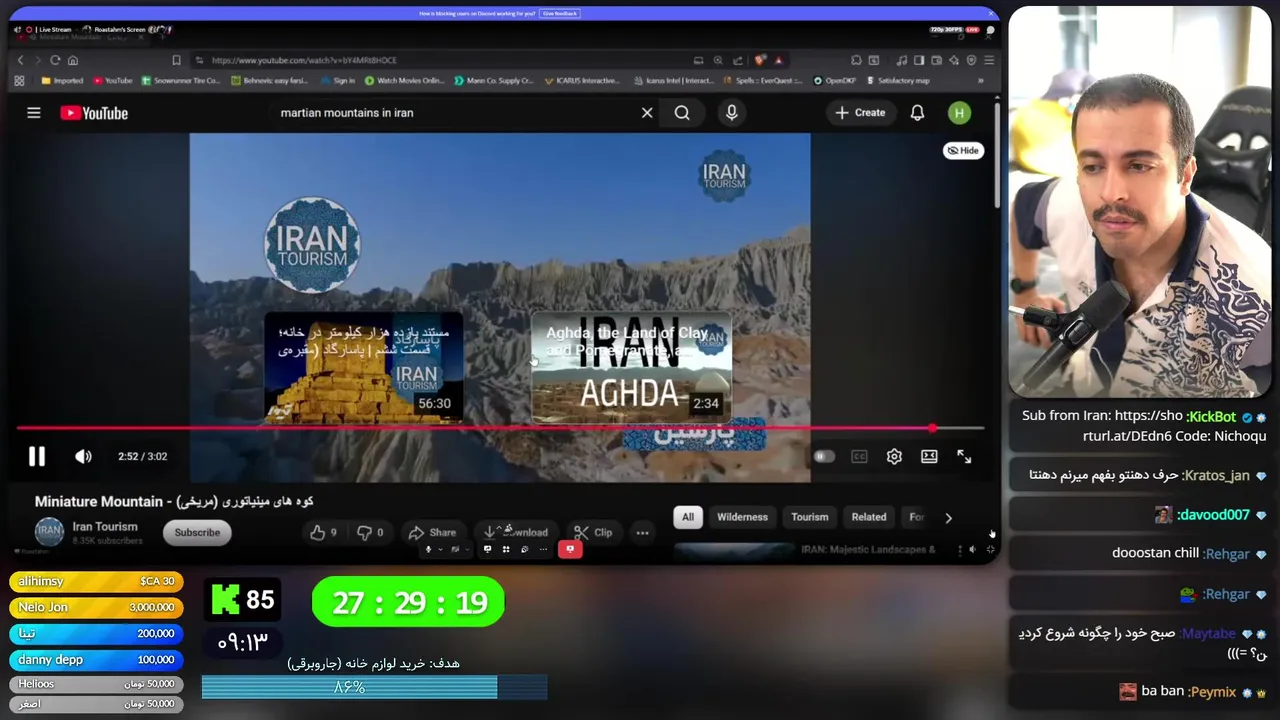Hide the end screen cards with Hide
Viewport: 1280px width, 720px height.
963,150
